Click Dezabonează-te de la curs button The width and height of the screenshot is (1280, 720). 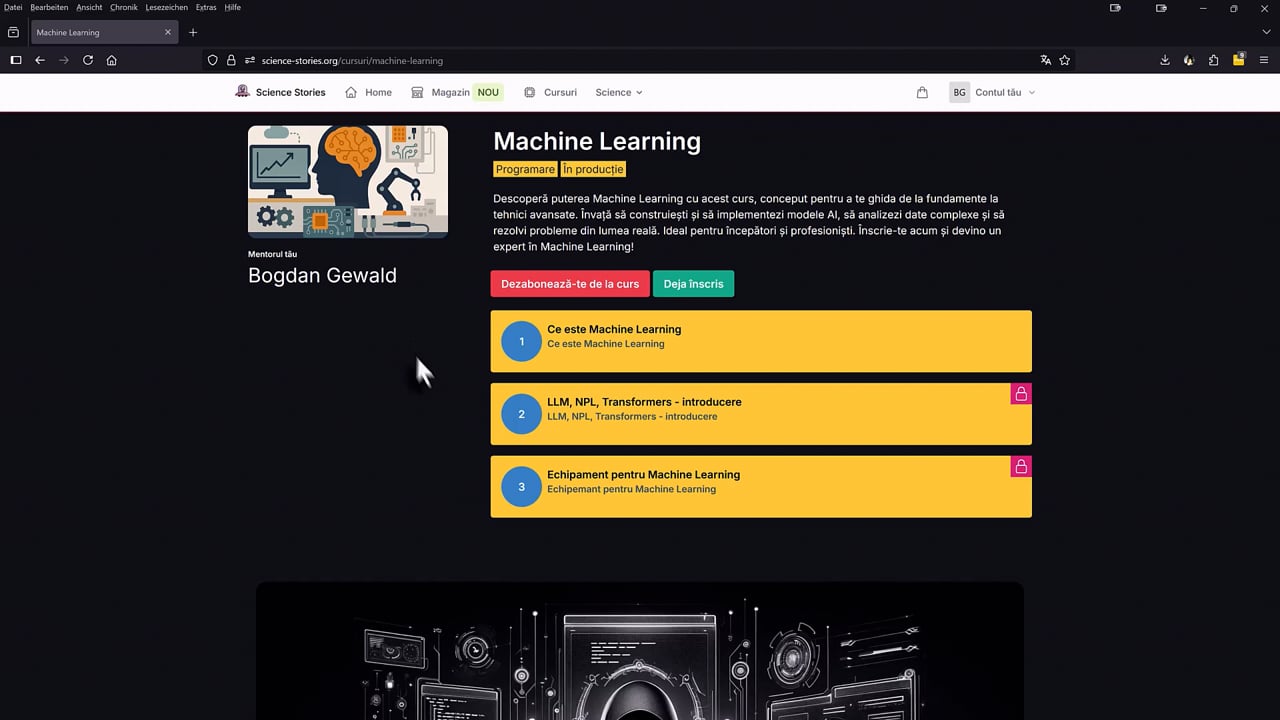[570, 284]
